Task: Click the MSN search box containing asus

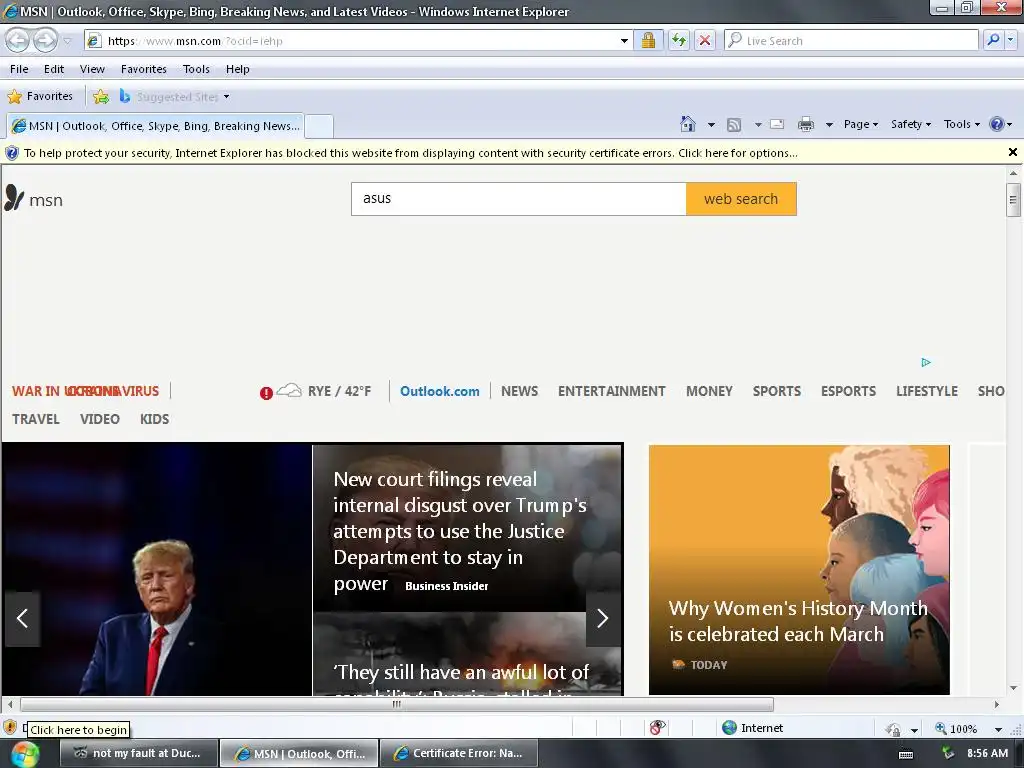Action: point(519,199)
